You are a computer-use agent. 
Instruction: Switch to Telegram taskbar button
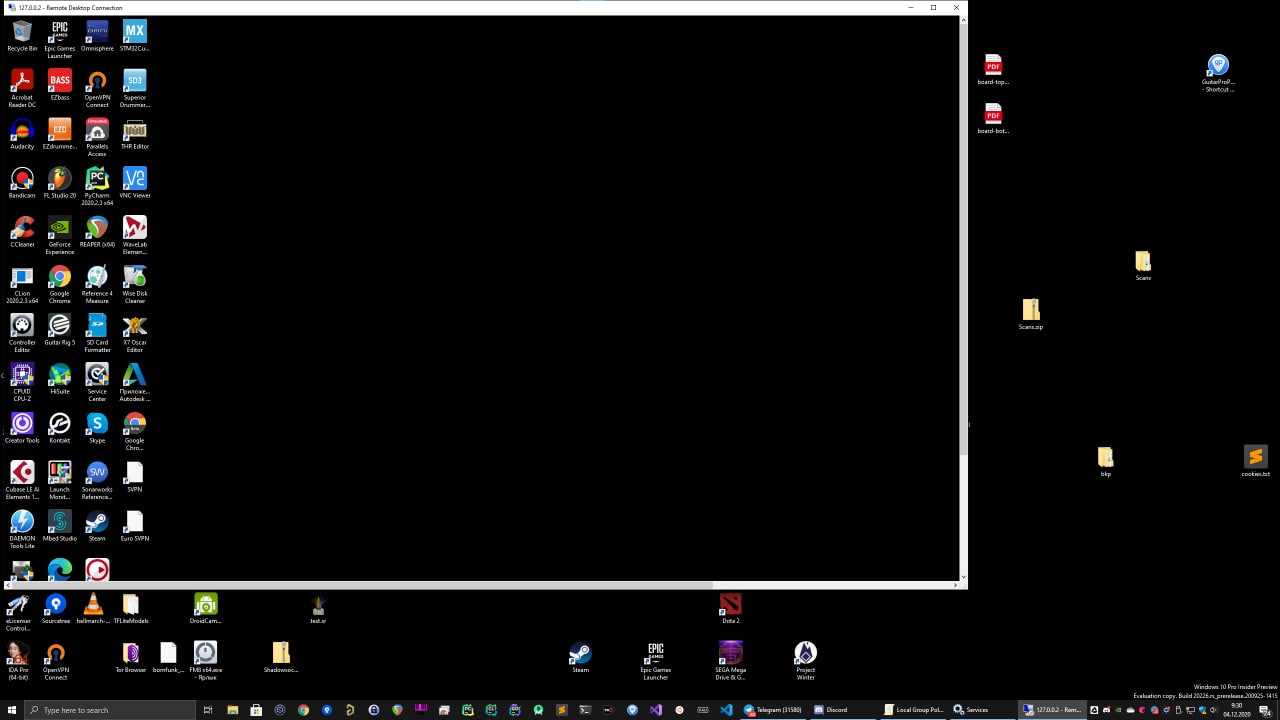click(x=773, y=710)
